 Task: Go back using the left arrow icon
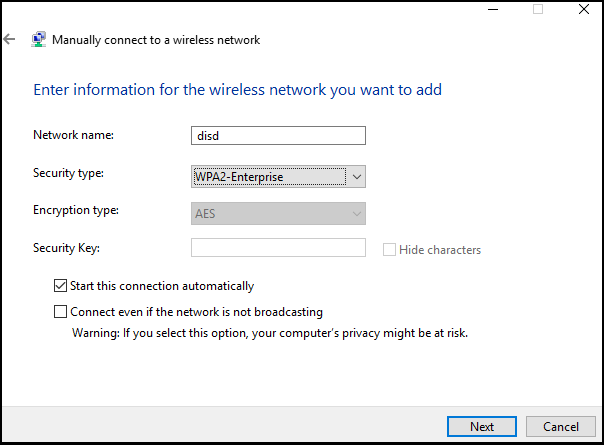click(9, 39)
